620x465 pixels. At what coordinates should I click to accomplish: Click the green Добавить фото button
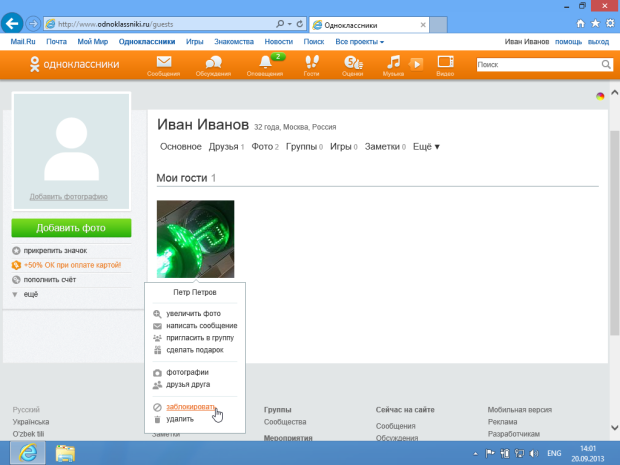tap(71, 228)
